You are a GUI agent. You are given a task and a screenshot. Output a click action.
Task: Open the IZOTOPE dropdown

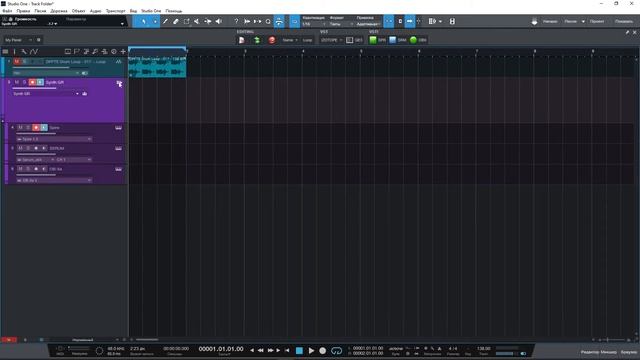pos(331,40)
